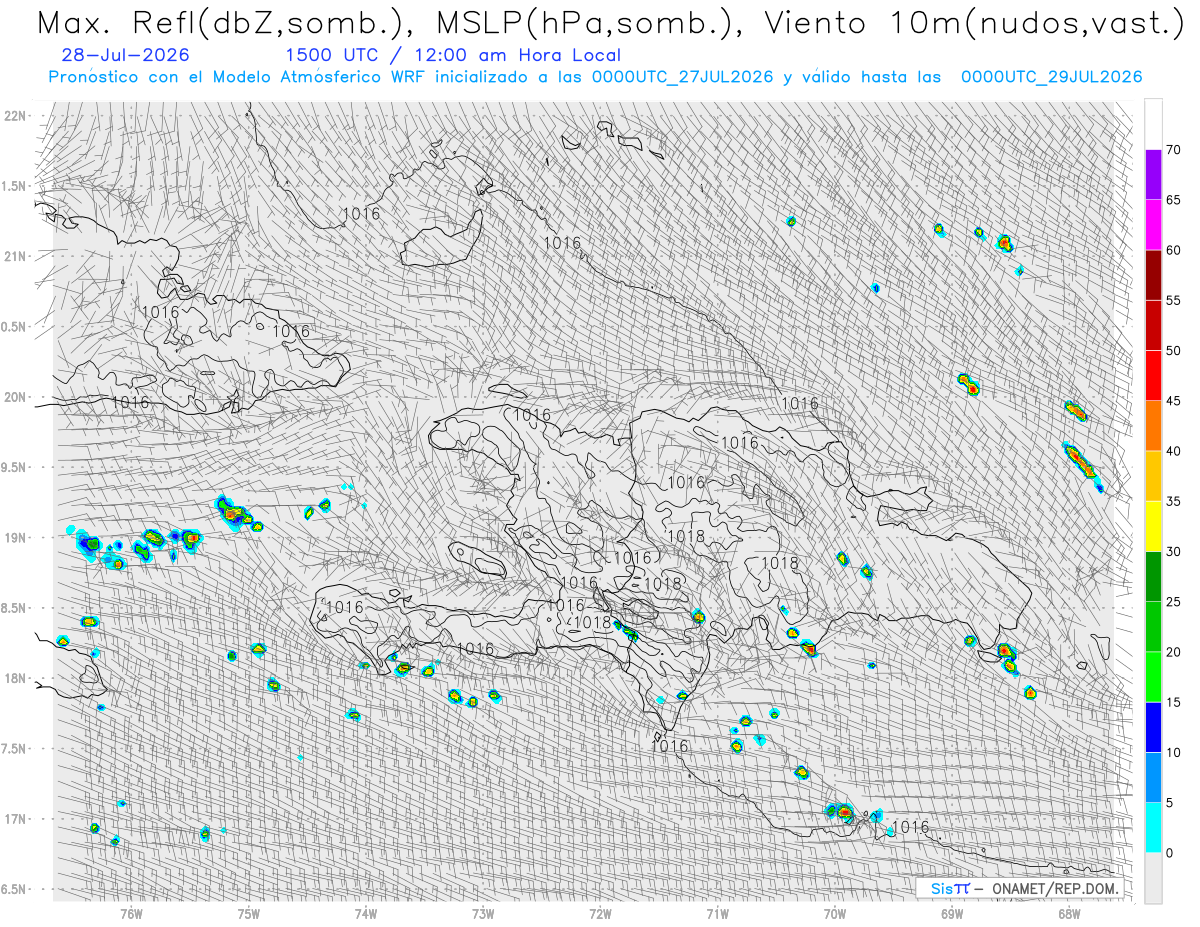Click the "22N" latitude axis label

click(14, 116)
